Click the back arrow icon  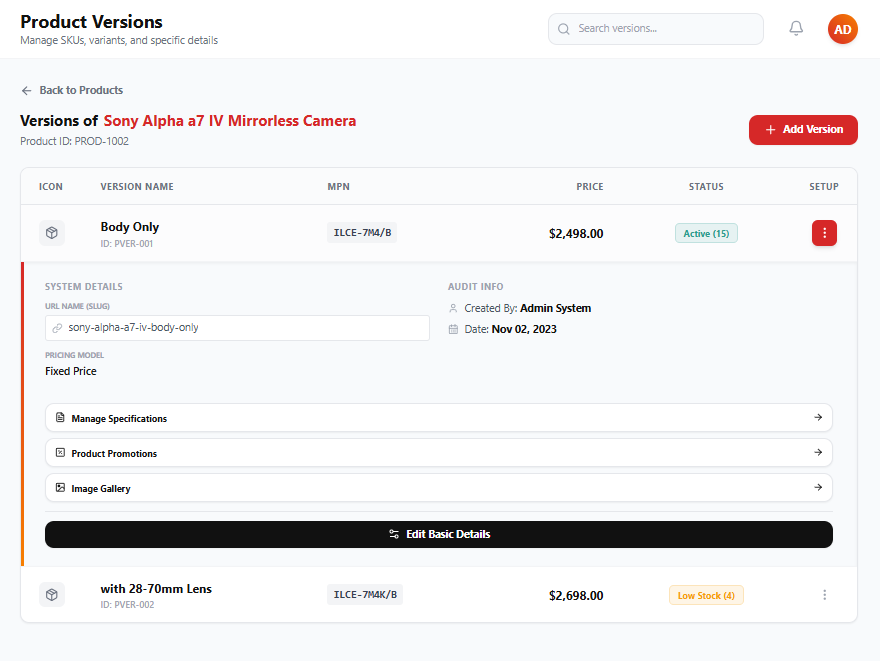(26, 90)
